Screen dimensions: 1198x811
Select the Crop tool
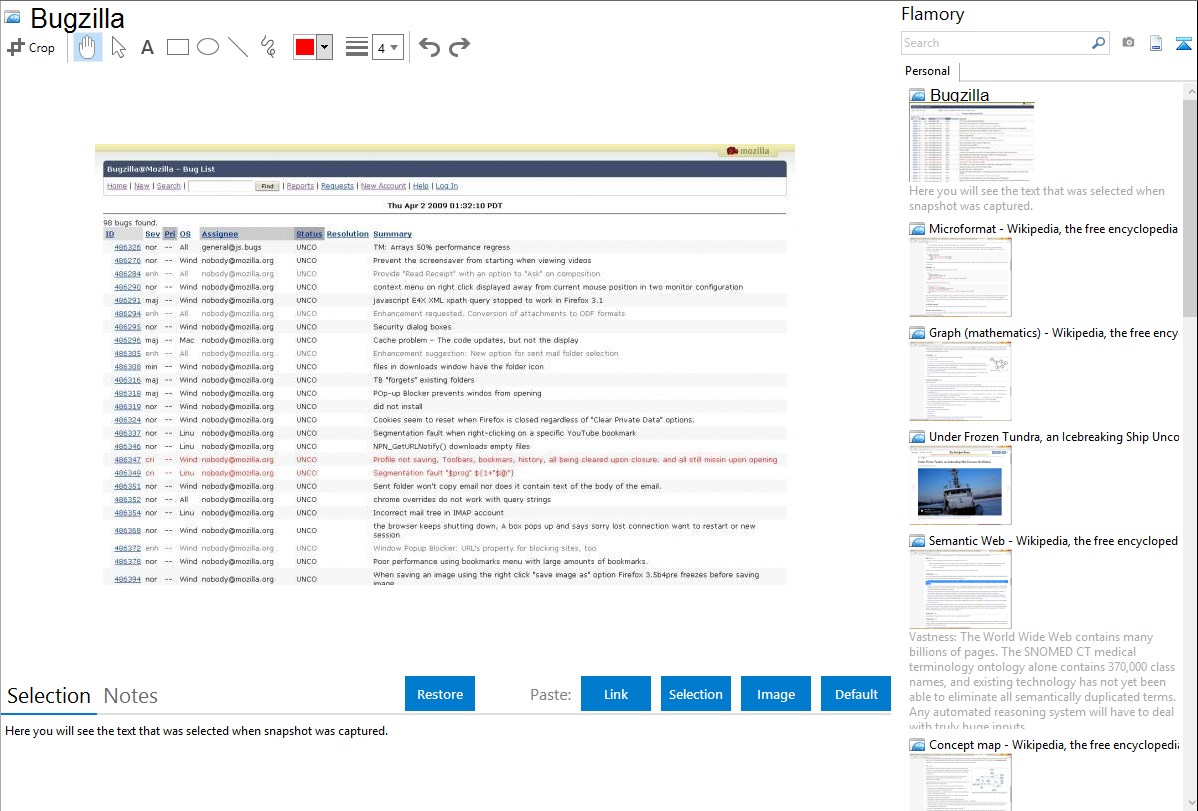[x=31, y=47]
